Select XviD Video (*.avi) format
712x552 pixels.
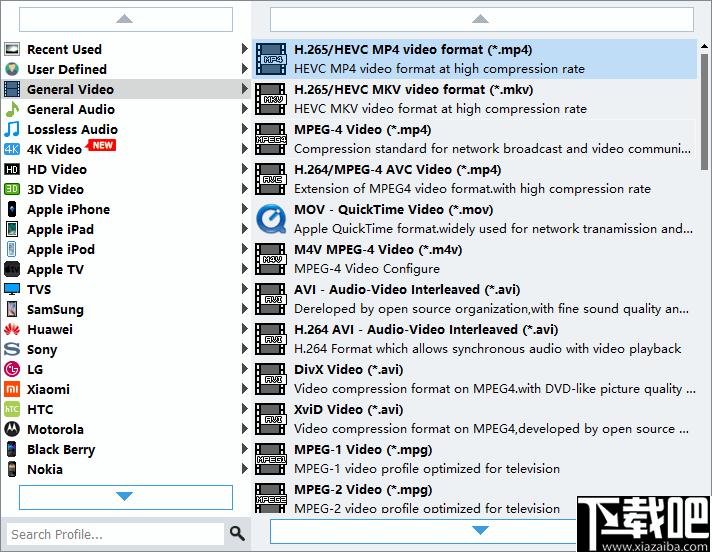click(475, 419)
